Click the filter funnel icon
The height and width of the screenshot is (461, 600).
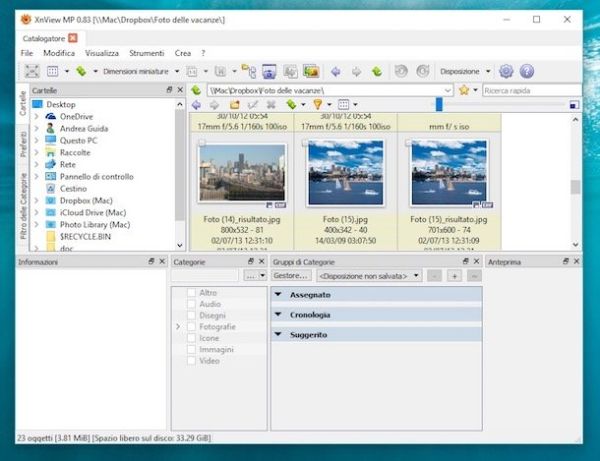[x=317, y=104]
